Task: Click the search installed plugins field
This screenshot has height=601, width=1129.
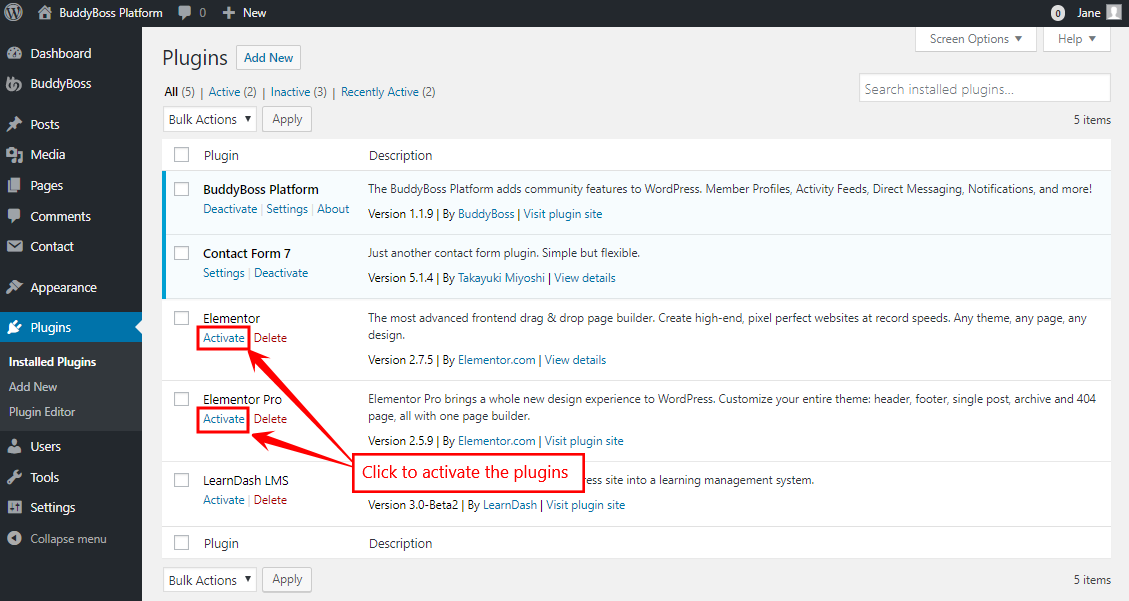Action: (983, 87)
